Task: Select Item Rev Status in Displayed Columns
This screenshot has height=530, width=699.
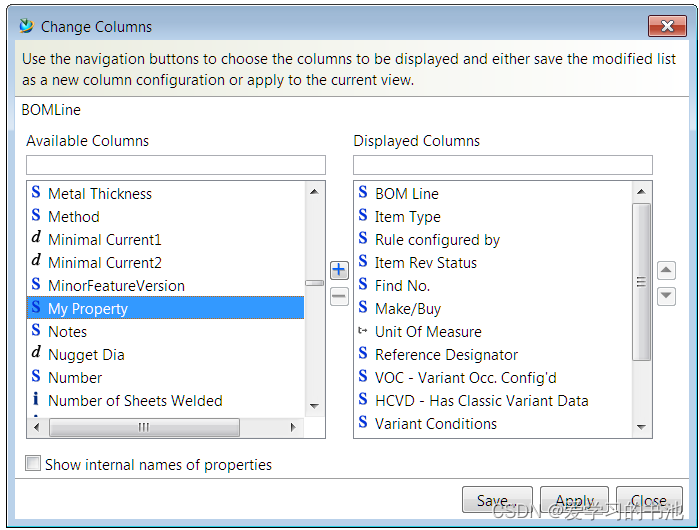Action: [425, 262]
